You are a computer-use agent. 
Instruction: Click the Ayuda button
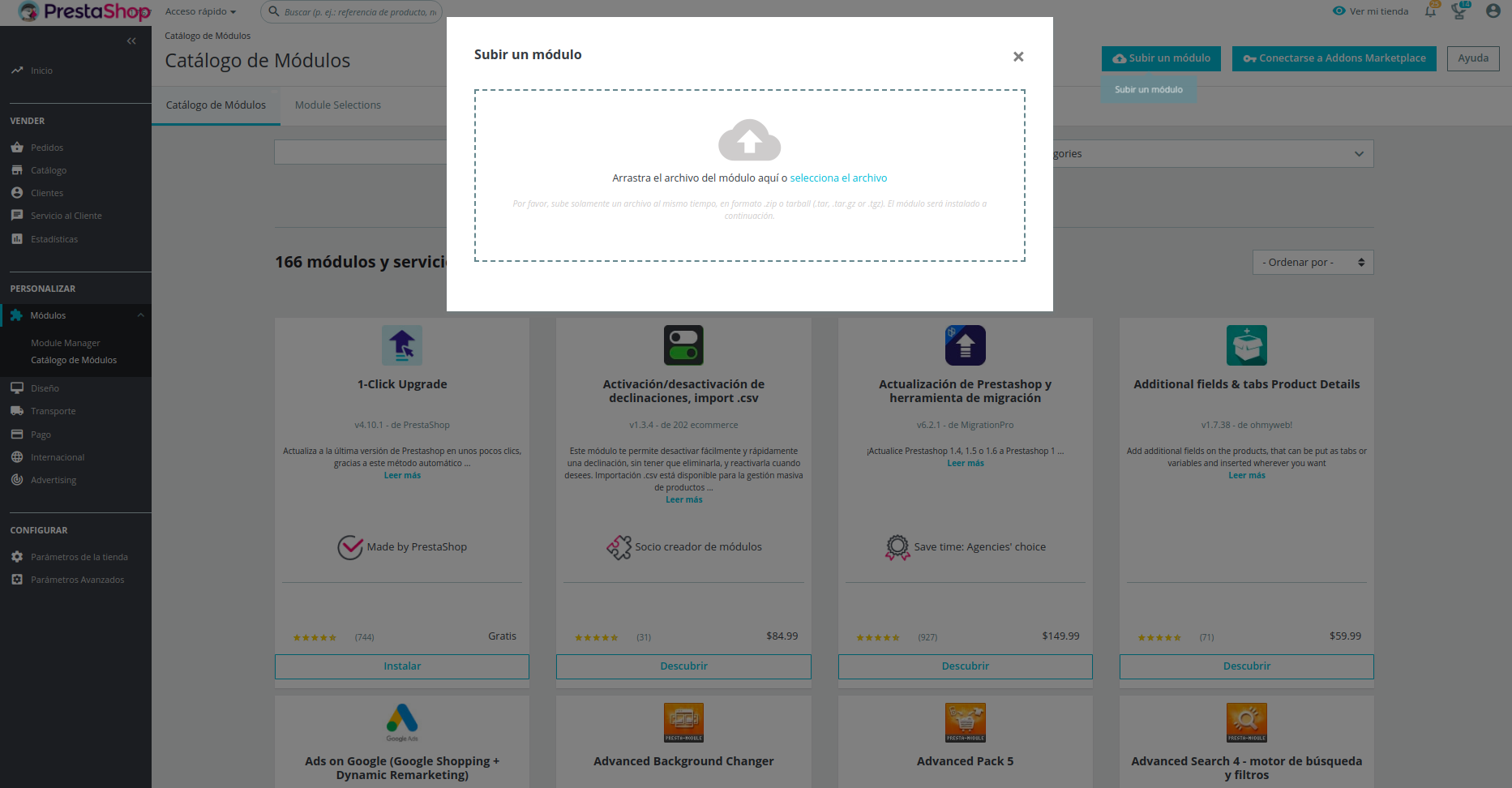[1473, 58]
